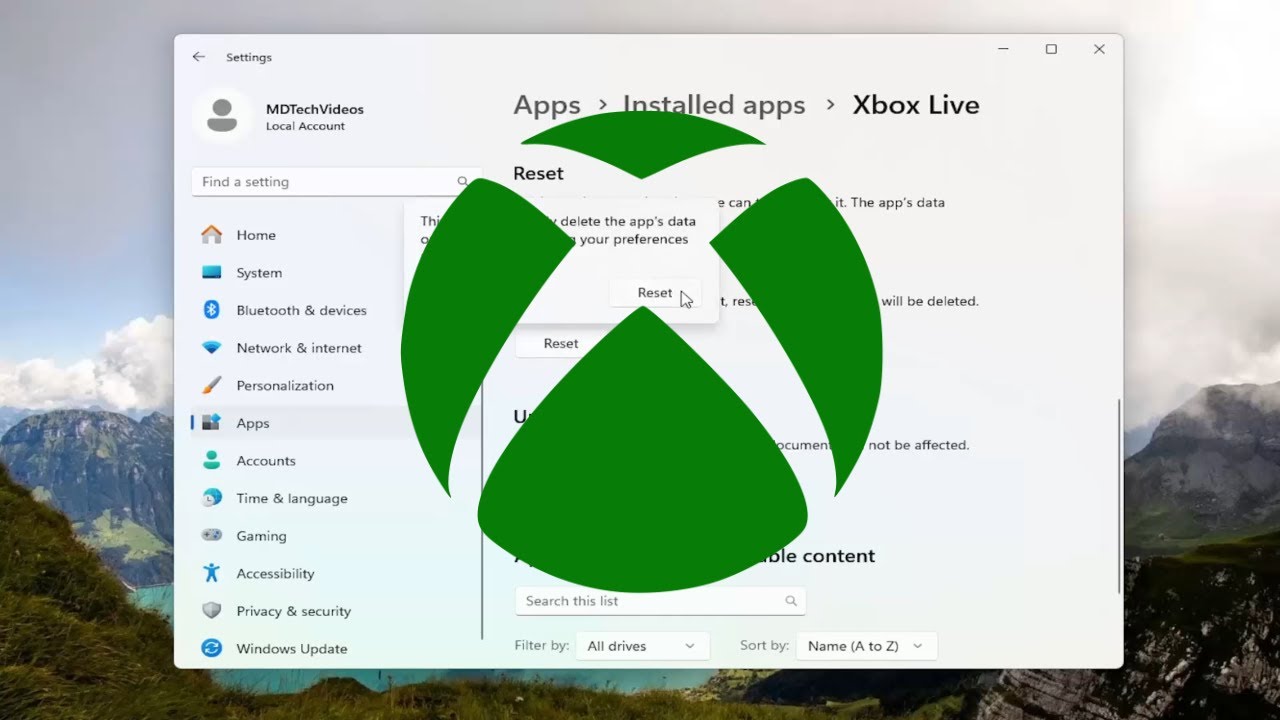Open the Filter by All drives dropdown

click(642, 646)
